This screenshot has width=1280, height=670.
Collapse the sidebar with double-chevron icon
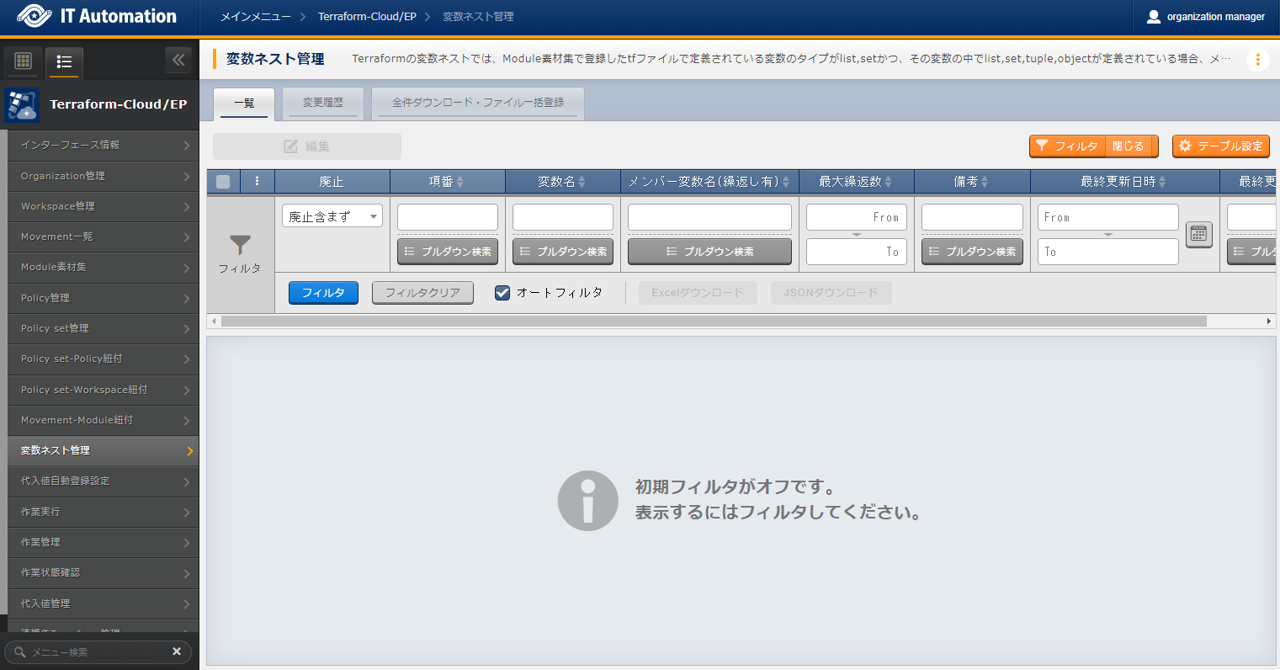pyautogui.click(x=178, y=60)
